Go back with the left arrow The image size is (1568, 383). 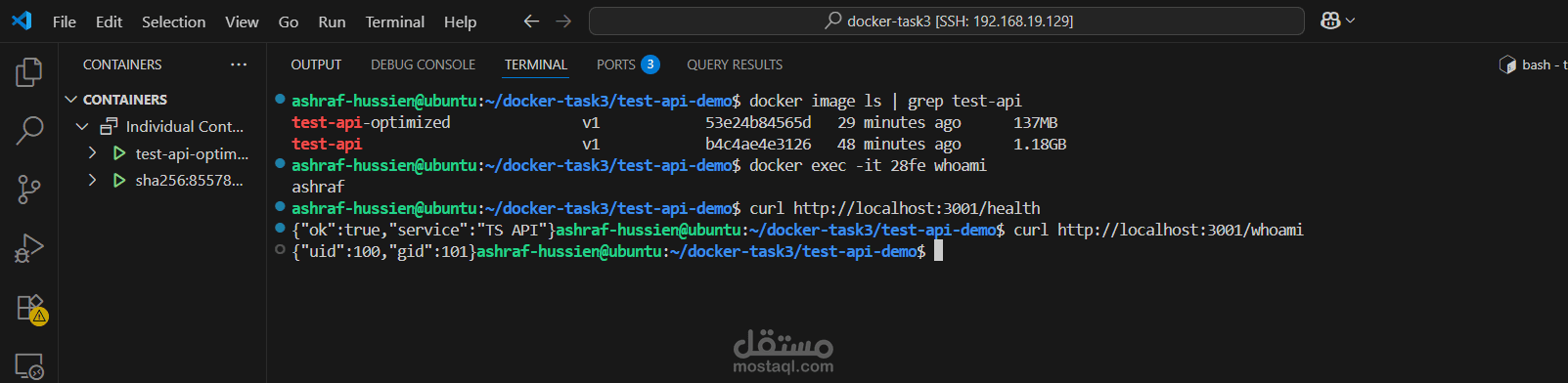531,21
